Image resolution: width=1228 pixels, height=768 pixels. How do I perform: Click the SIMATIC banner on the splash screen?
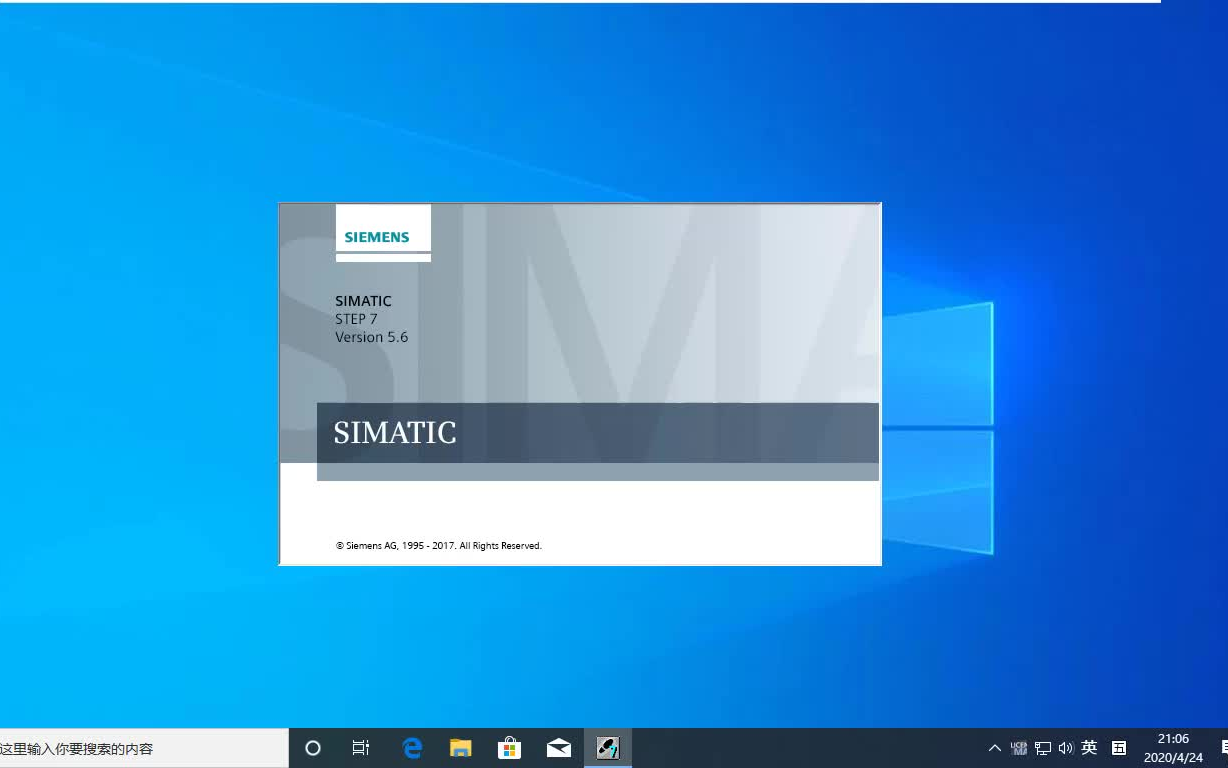(x=395, y=433)
